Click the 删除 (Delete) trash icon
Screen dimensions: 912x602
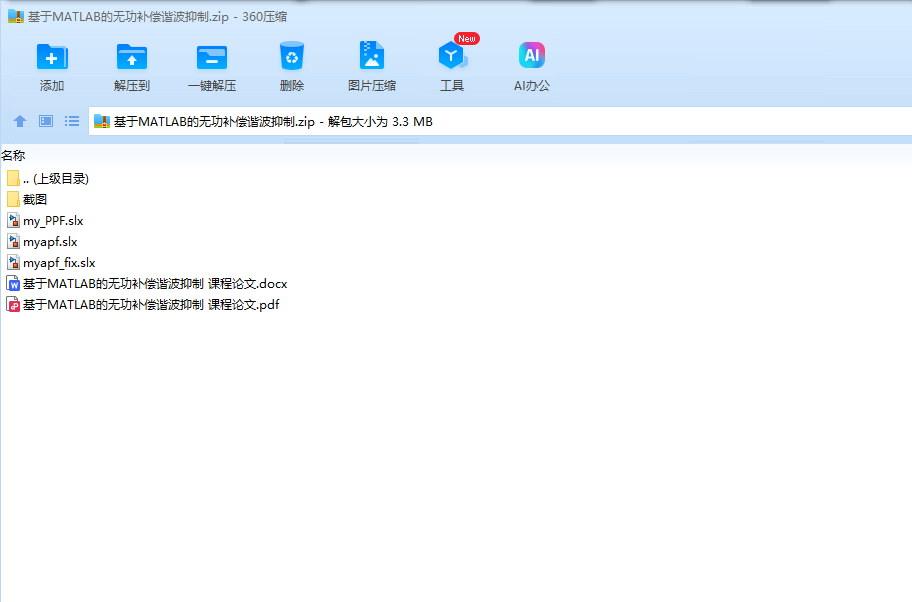coord(292,56)
